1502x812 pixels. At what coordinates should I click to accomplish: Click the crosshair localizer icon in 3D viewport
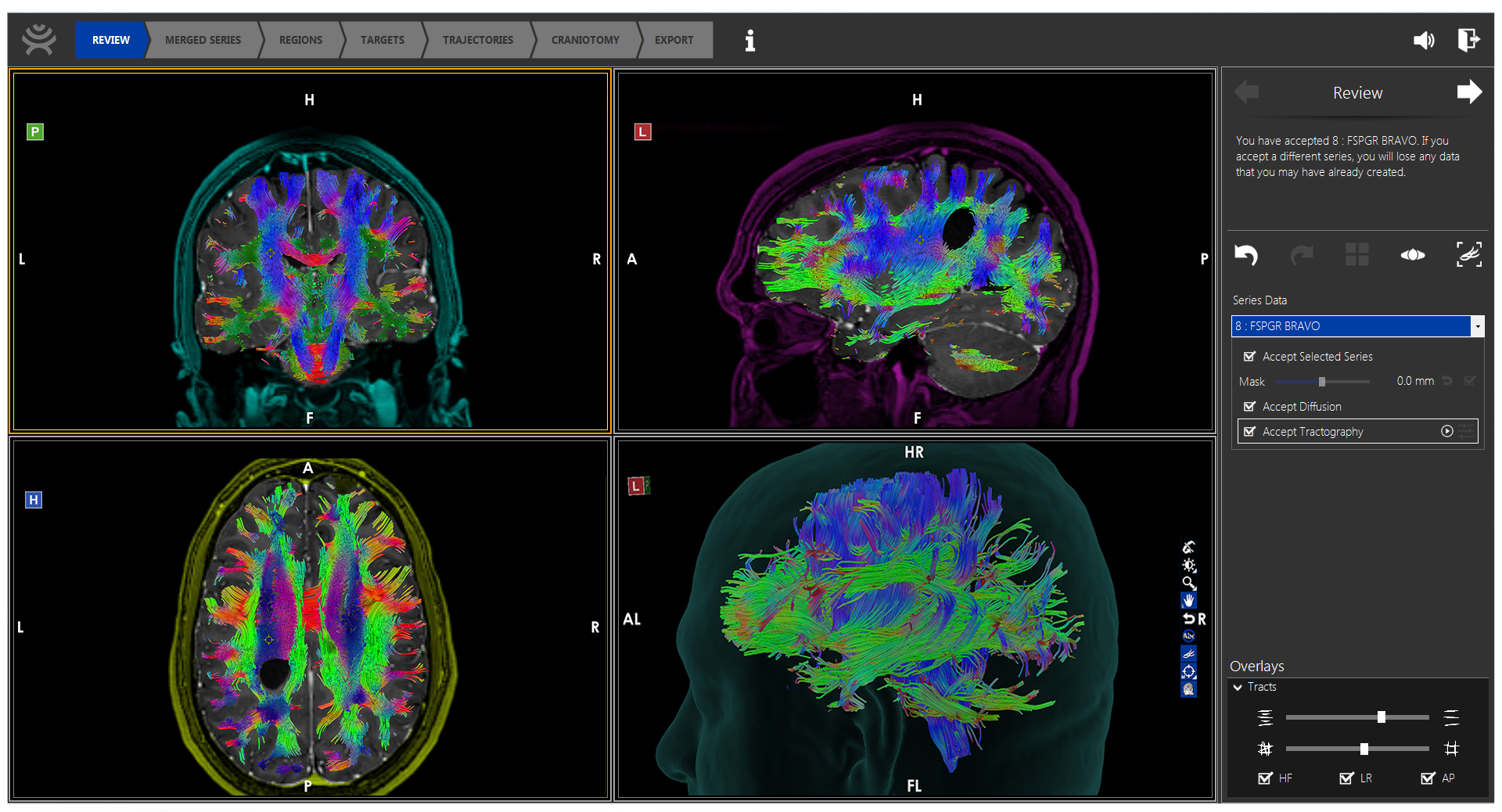click(x=1188, y=670)
